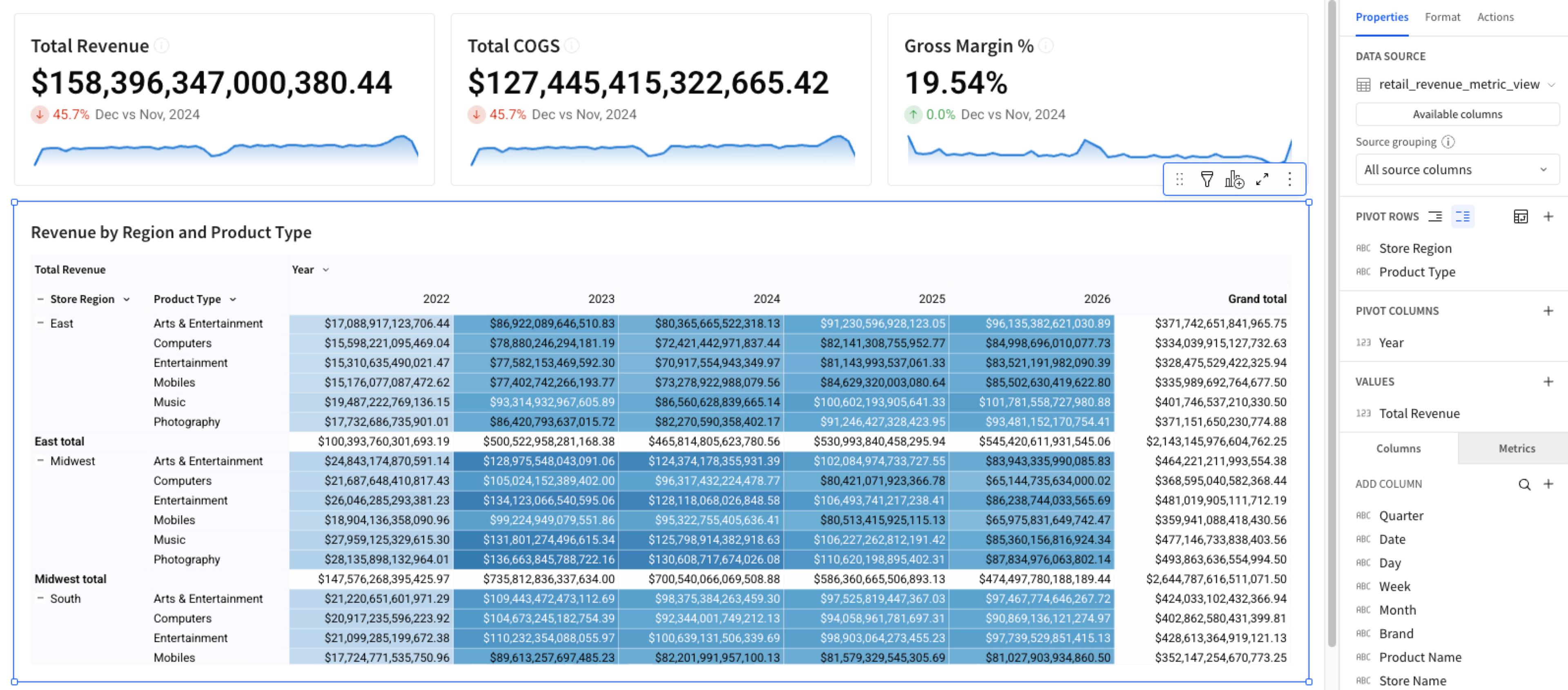The width and height of the screenshot is (1568, 690).
Task: Collapse the South region rows
Action: tap(40, 598)
